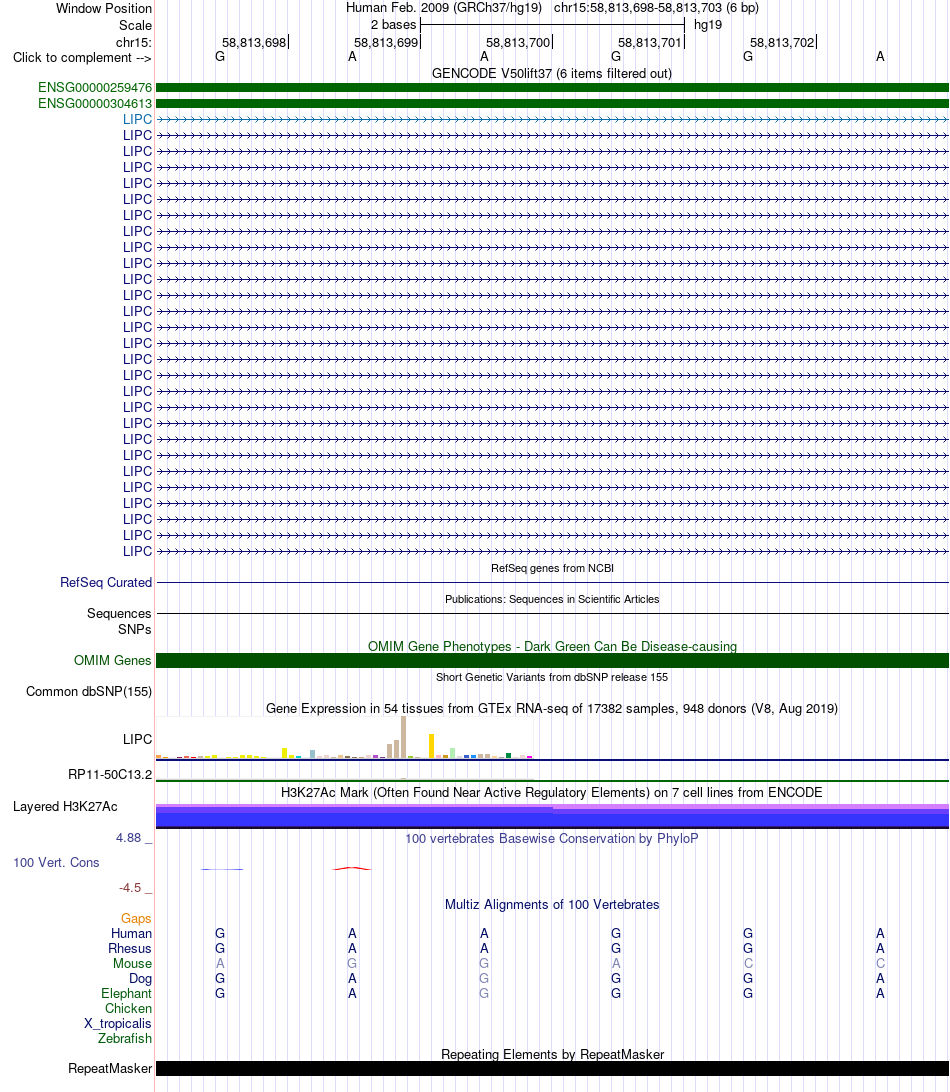Click the GTEx Gene Expression track title
The width and height of the screenshot is (950, 1092).
552,708
